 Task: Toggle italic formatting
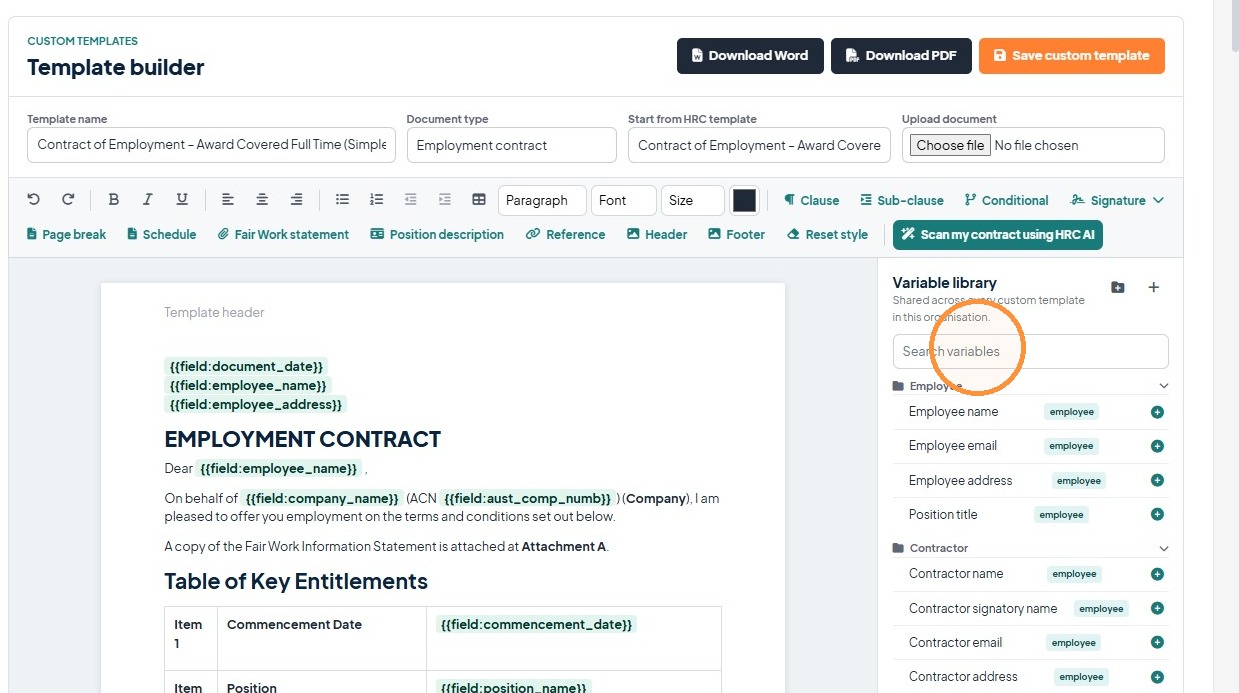point(148,200)
